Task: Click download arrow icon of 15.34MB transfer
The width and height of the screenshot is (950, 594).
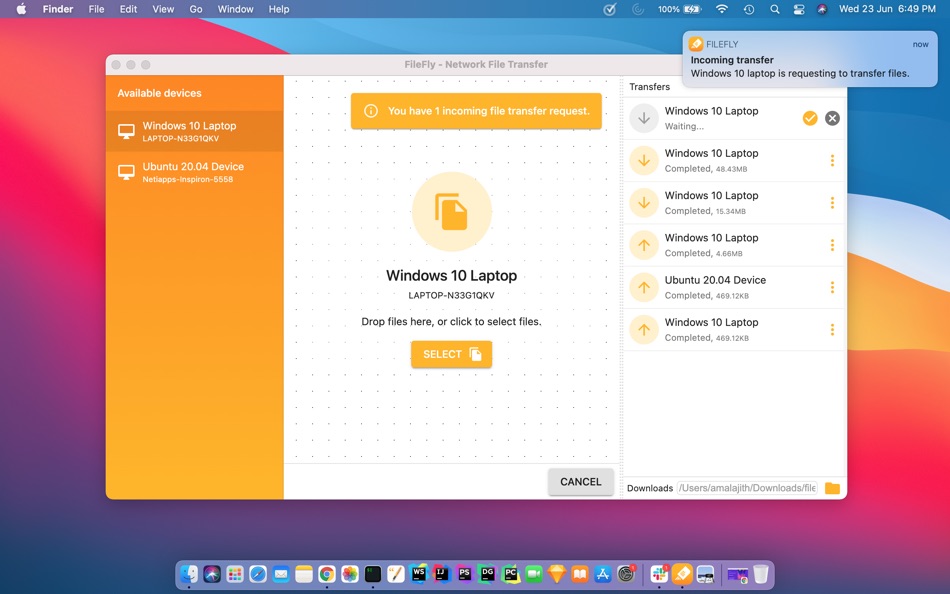Action: 644,203
